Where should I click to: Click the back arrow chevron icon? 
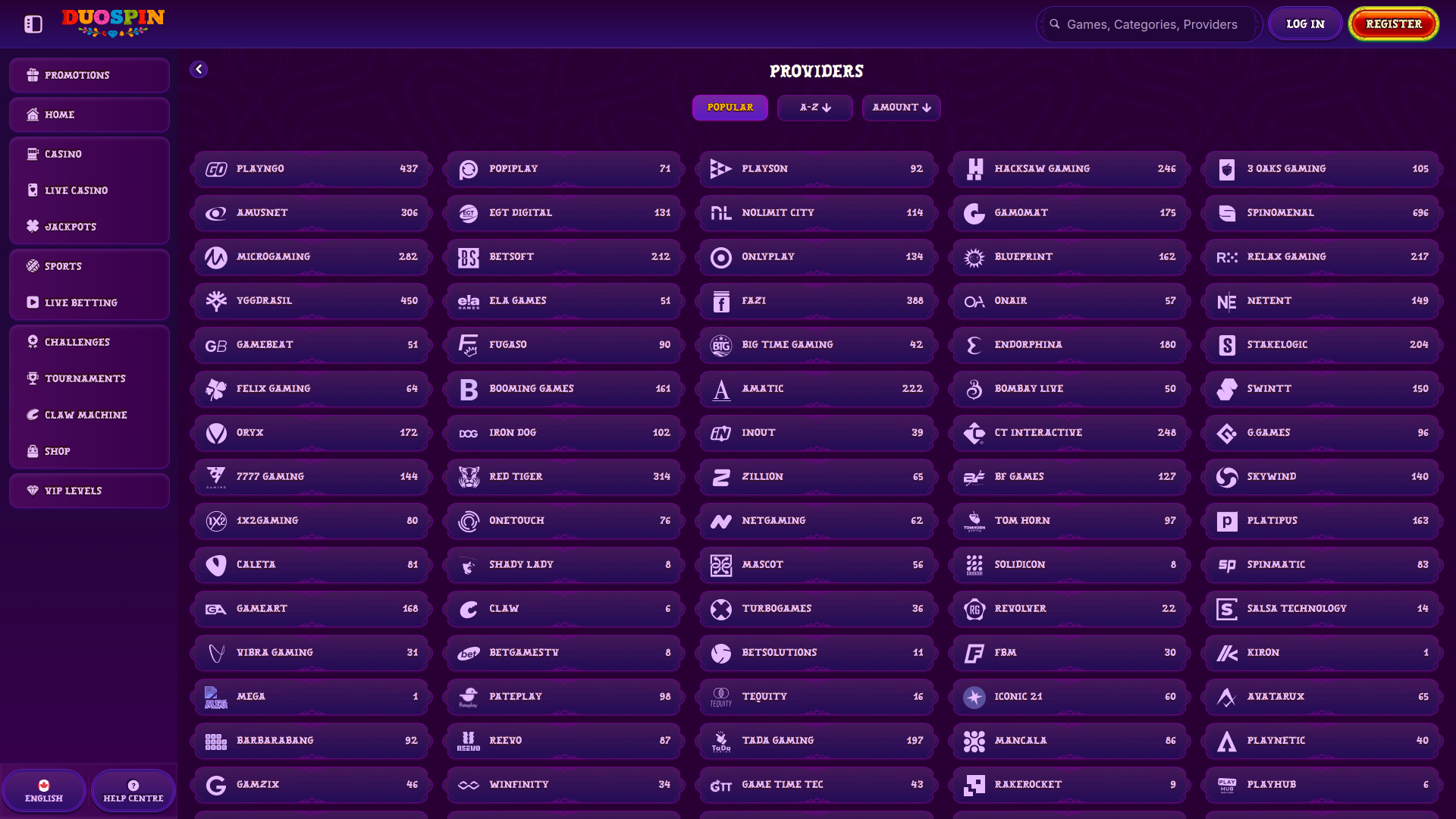[x=199, y=70]
